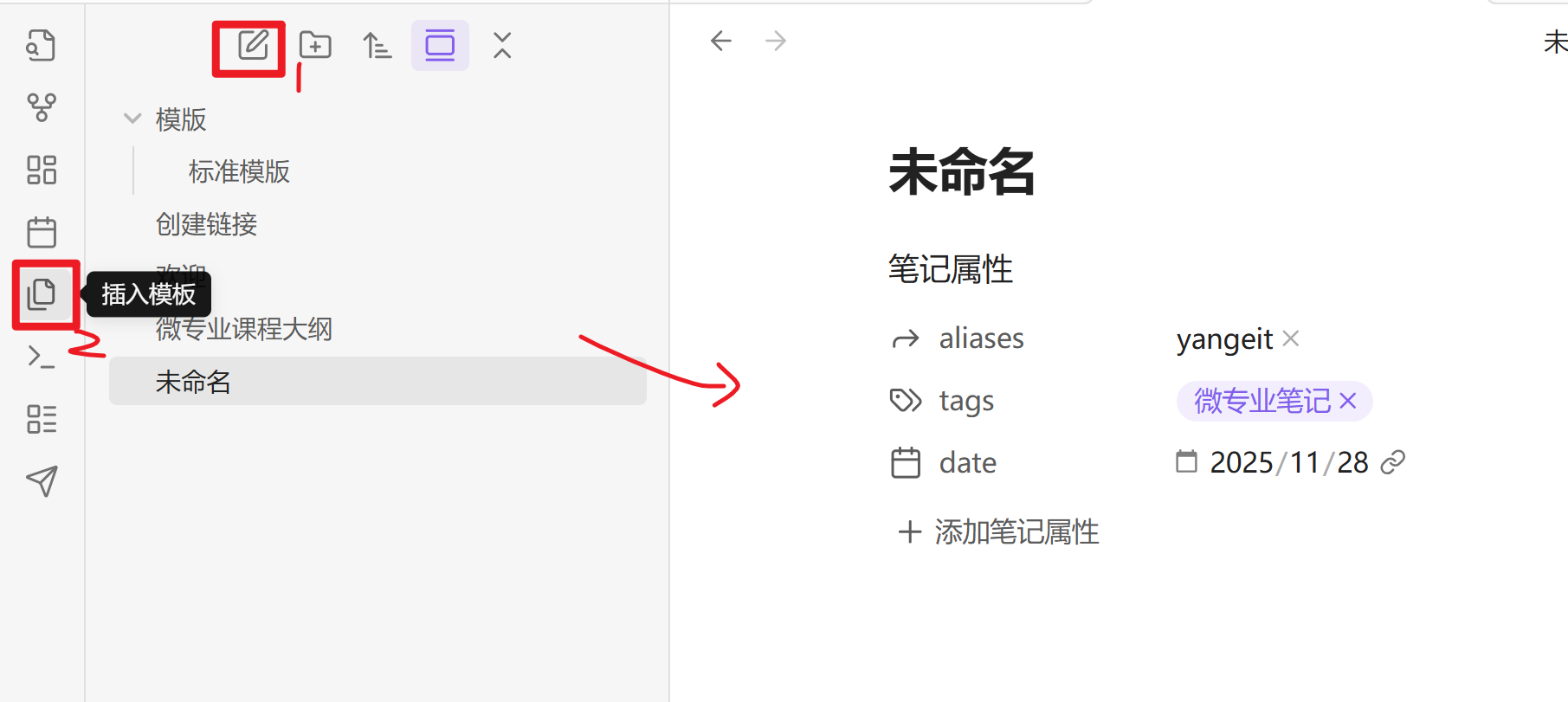
Task: Open today's daily note
Action: (41, 232)
